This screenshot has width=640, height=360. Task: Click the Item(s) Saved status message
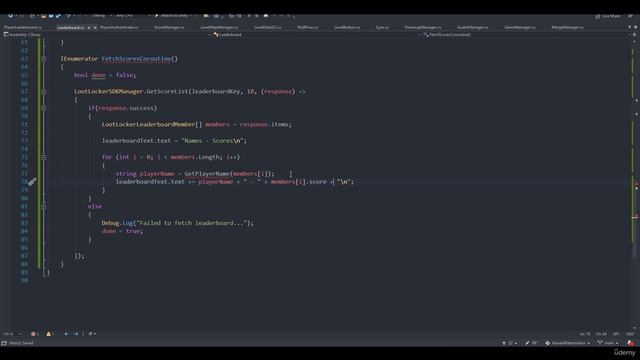click(21, 343)
